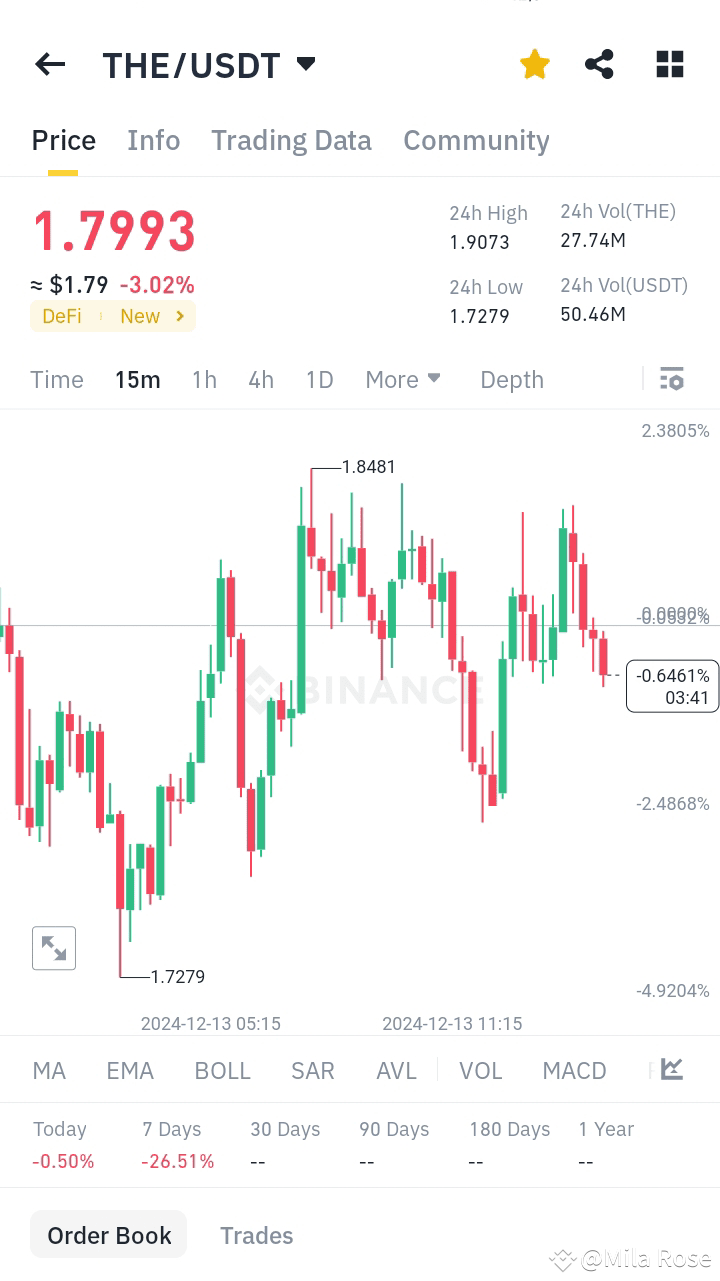
Task: Select the MACD indicator
Action: click(574, 1070)
